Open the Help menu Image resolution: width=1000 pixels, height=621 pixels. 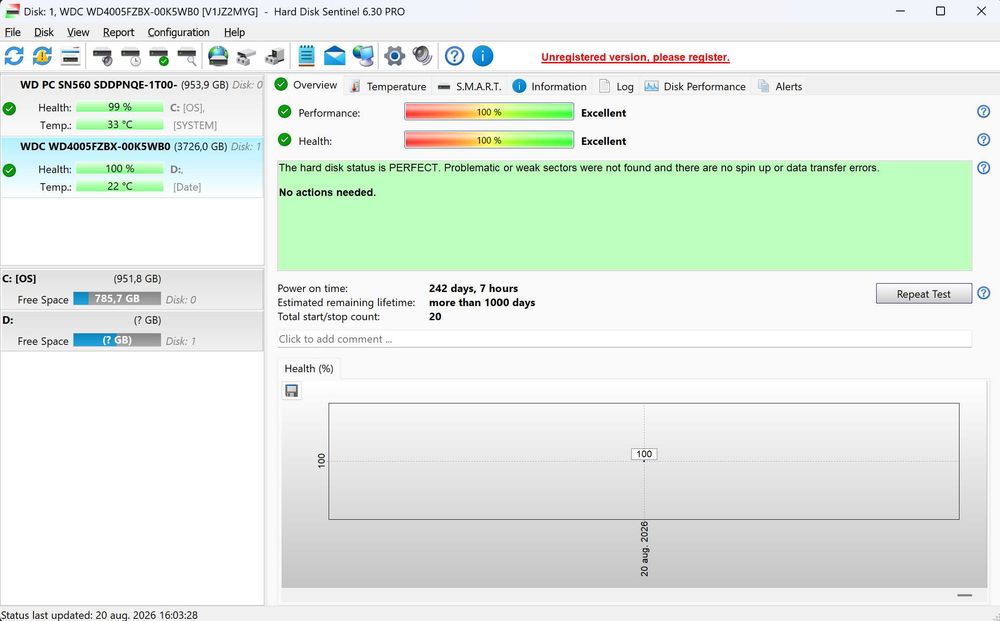pyautogui.click(x=234, y=32)
